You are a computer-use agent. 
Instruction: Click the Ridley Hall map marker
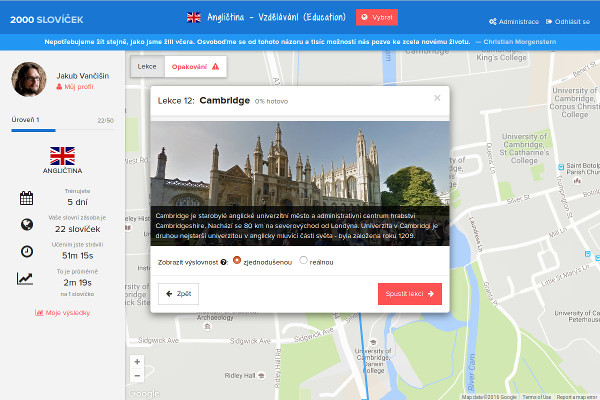[x=261, y=376]
